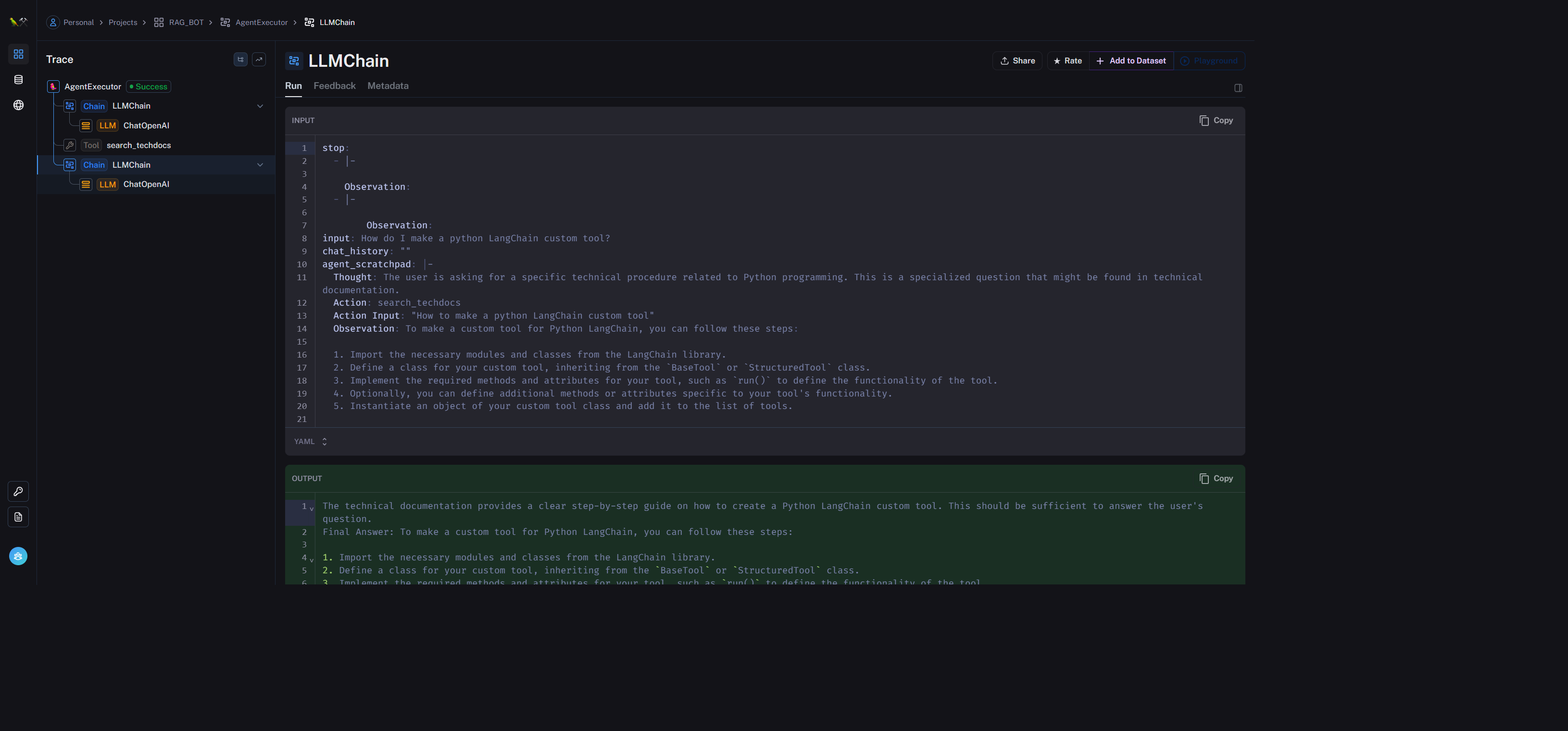The height and width of the screenshot is (731, 1568).
Task: Switch to the Metadata tab
Action: point(388,86)
